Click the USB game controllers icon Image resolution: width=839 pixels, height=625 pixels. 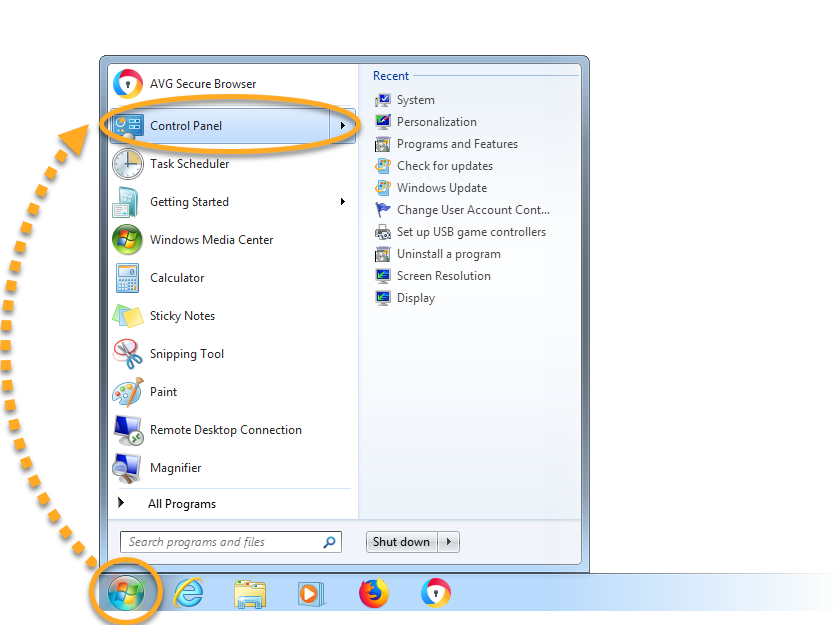click(x=383, y=232)
